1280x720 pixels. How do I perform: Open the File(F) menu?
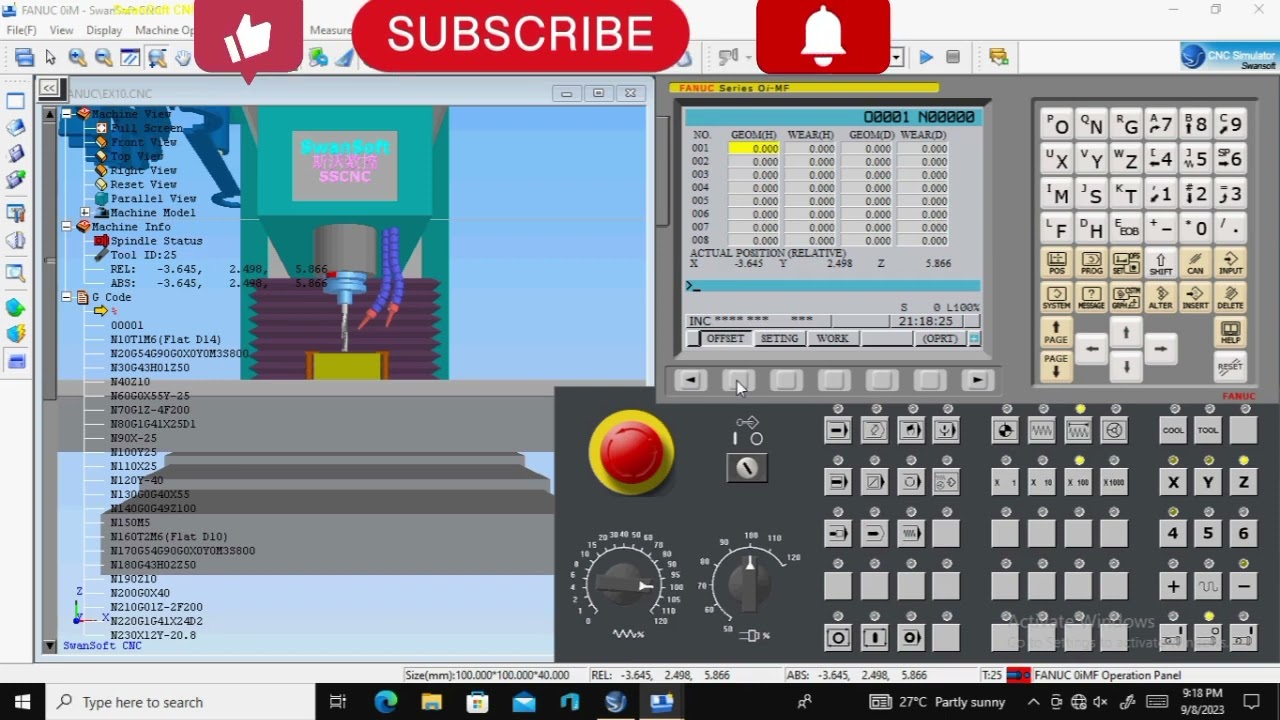[x=21, y=30]
